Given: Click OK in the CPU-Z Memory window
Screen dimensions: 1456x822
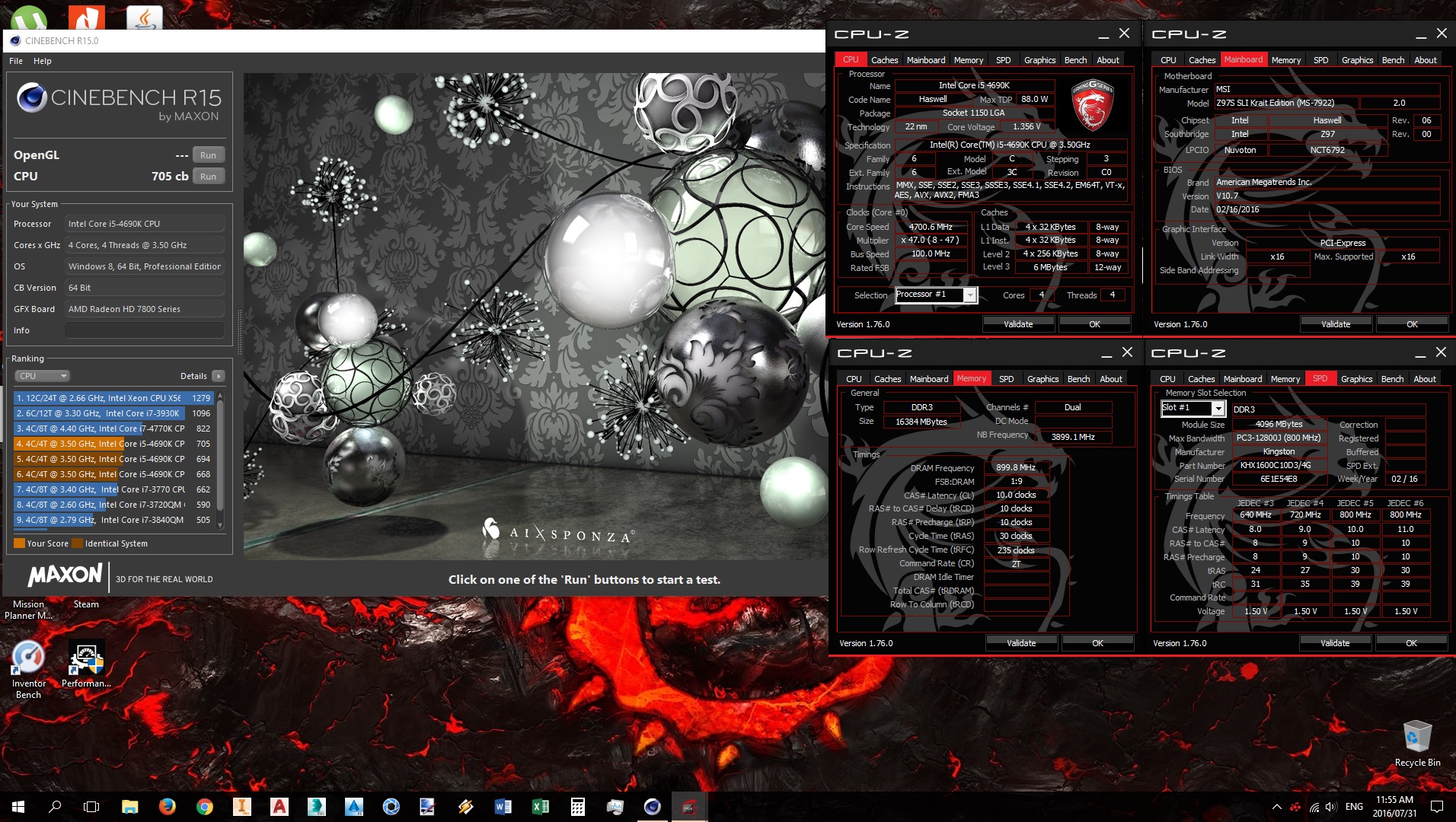Looking at the screenshot, I should point(1097,643).
